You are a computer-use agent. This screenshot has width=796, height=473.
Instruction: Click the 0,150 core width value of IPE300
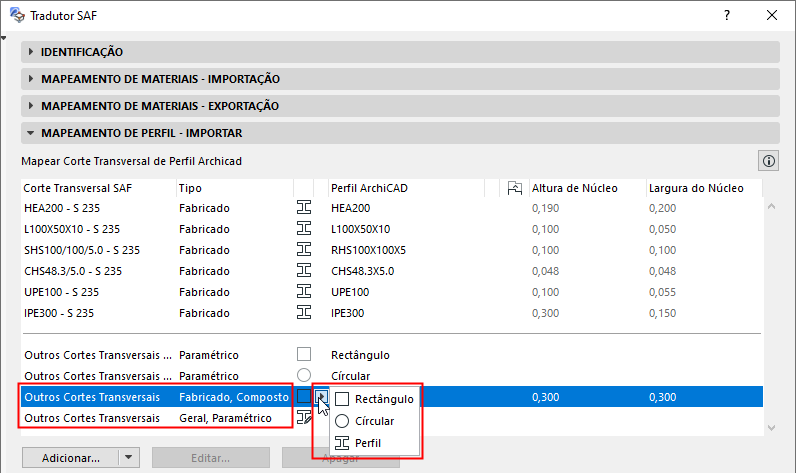coord(662,313)
